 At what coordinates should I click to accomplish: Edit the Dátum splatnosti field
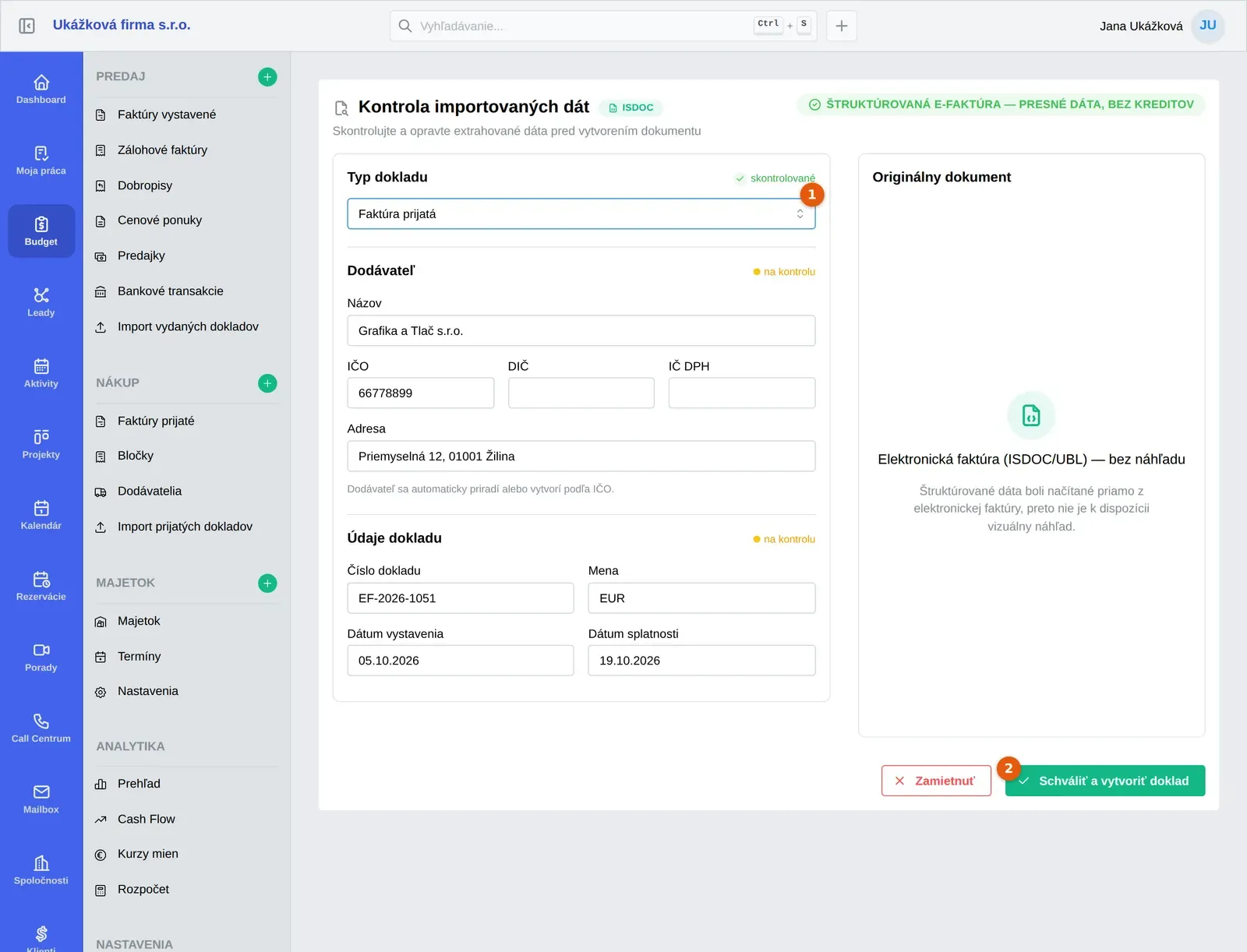[701, 660]
